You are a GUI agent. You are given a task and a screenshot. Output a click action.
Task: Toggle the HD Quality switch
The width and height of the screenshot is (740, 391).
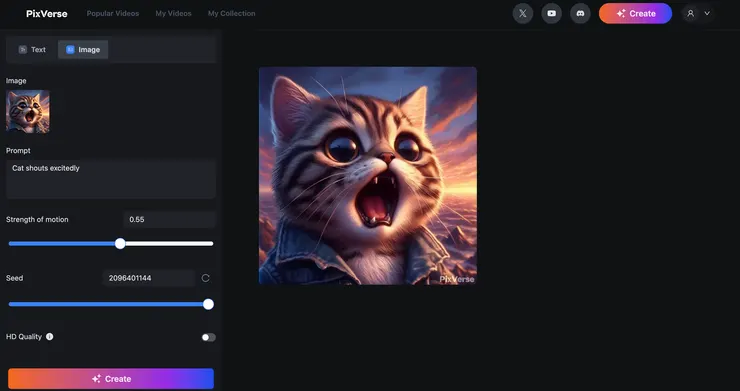tap(209, 337)
